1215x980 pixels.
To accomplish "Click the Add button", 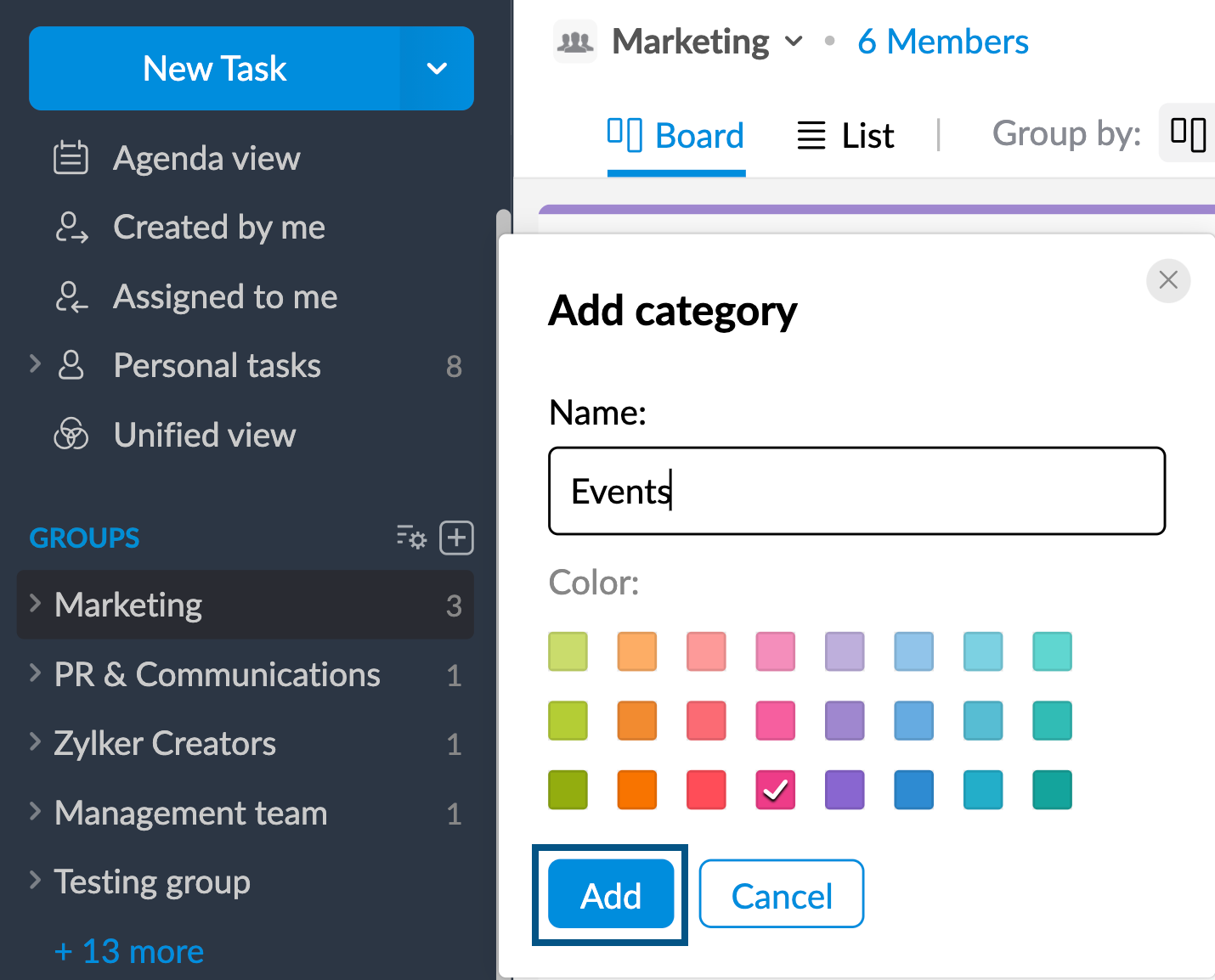I will [x=610, y=895].
